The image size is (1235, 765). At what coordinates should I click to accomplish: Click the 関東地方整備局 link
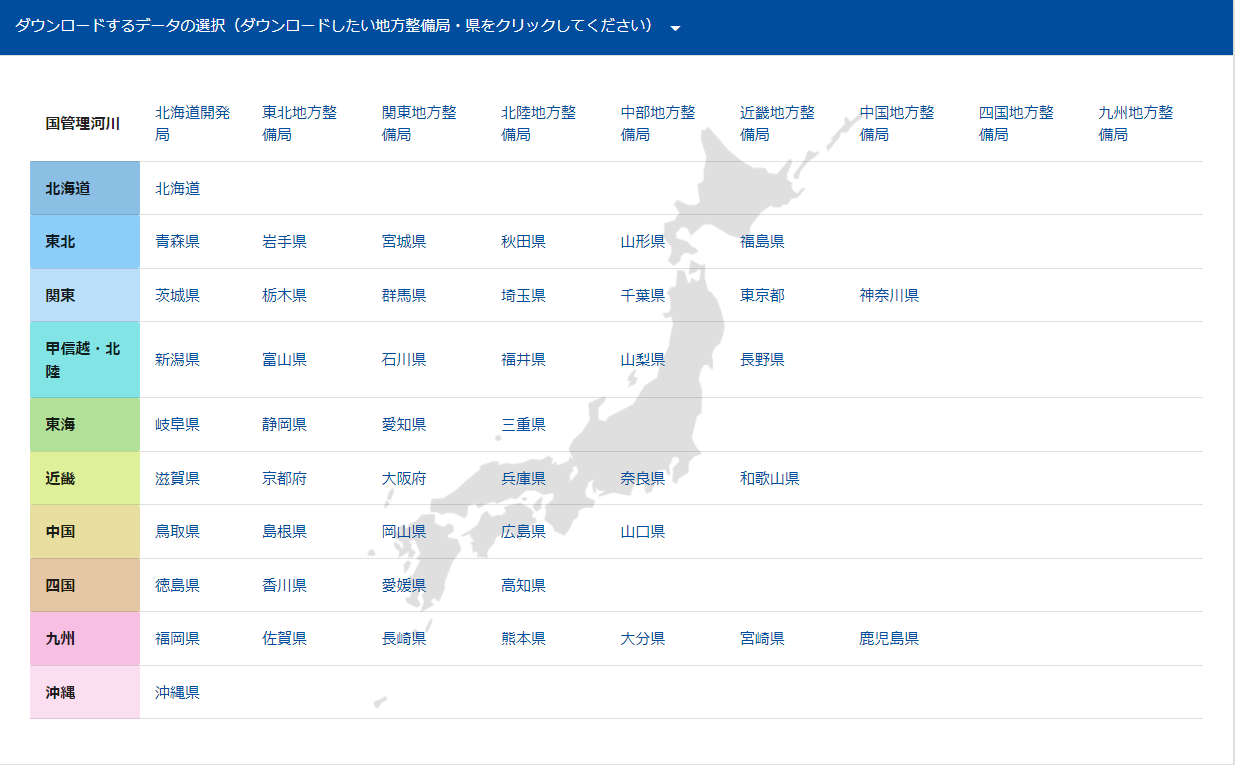(x=419, y=123)
